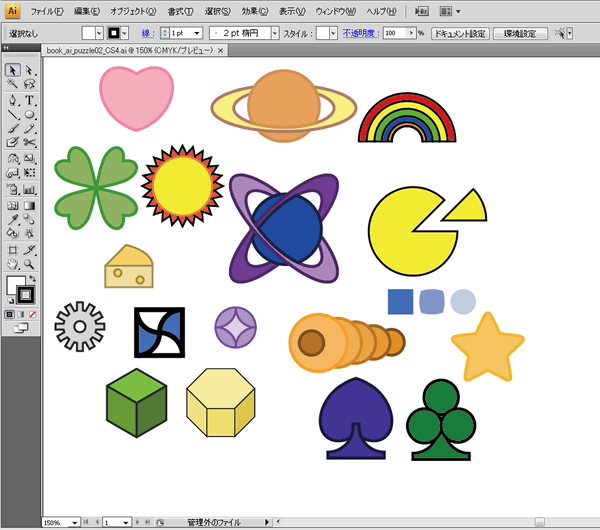The image size is (600, 530).
Task: Select the Direct Selection tool (white arrow)
Action: pos(29,70)
